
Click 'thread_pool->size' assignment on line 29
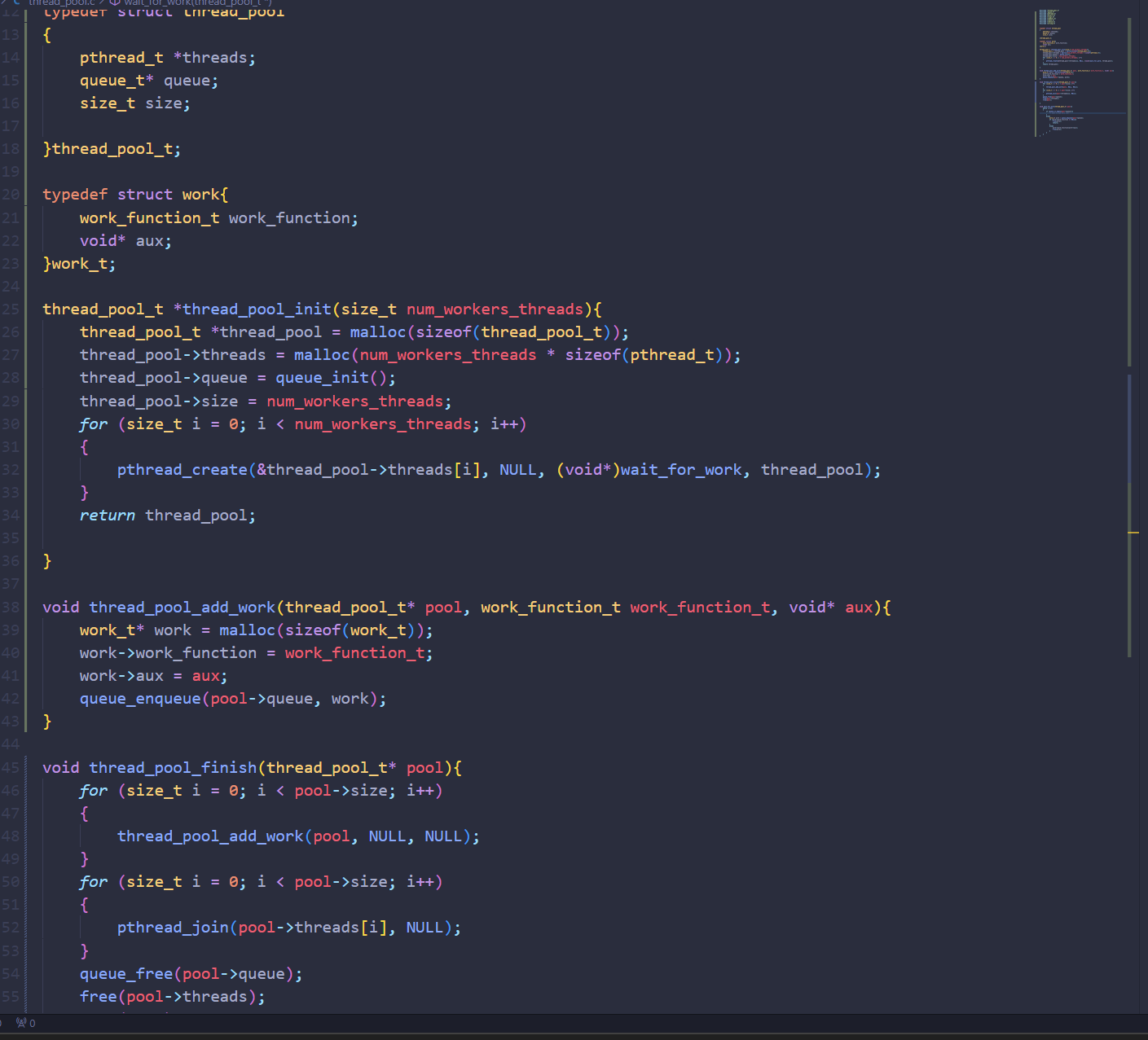pos(159,402)
